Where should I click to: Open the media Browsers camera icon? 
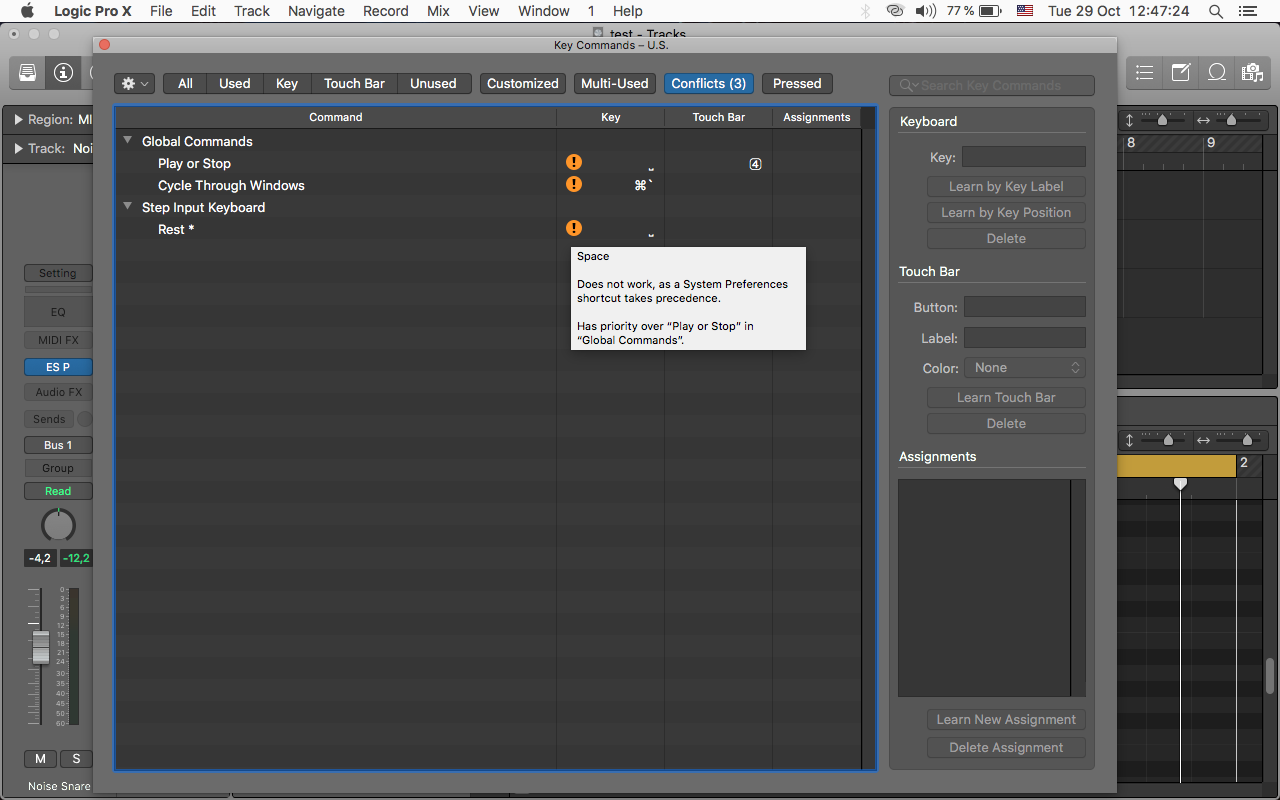1252,72
